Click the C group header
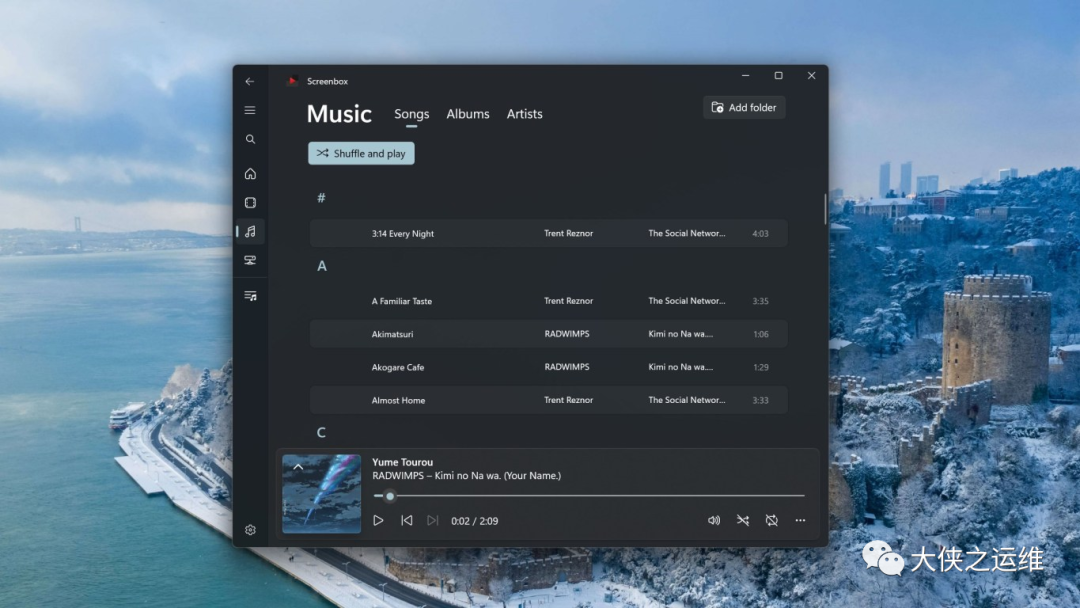The width and height of the screenshot is (1080, 608). click(321, 433)
